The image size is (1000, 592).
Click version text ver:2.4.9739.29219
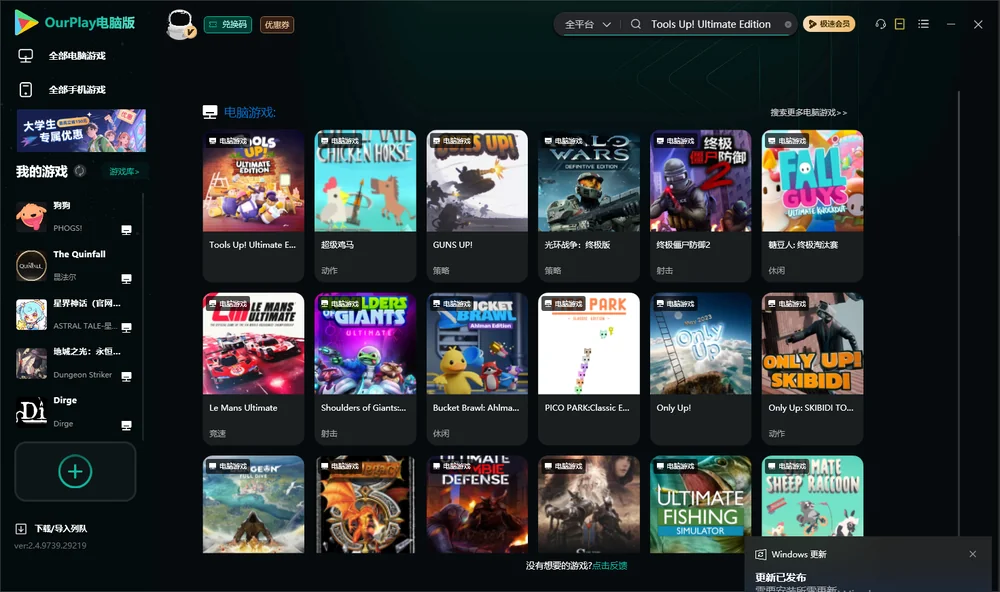(50, 545)
